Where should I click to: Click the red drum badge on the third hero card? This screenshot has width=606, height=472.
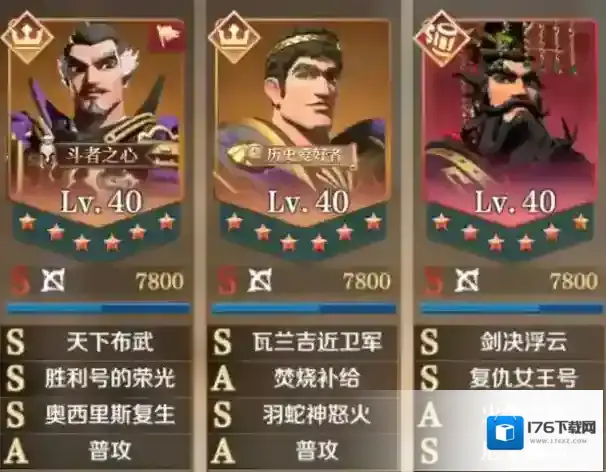coord(441,39)
